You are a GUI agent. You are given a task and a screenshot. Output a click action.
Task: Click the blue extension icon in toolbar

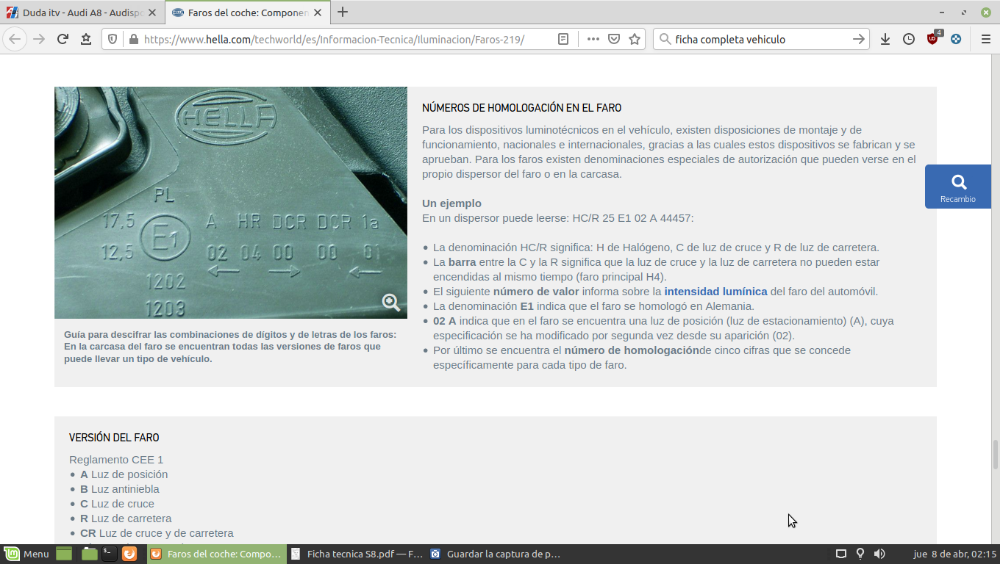pos(956,39)
